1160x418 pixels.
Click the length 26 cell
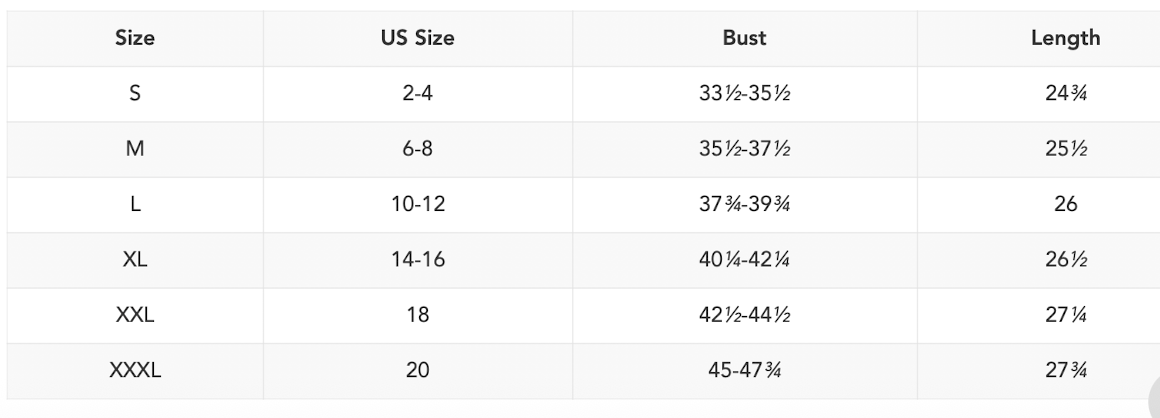(x=1065, y=205)
